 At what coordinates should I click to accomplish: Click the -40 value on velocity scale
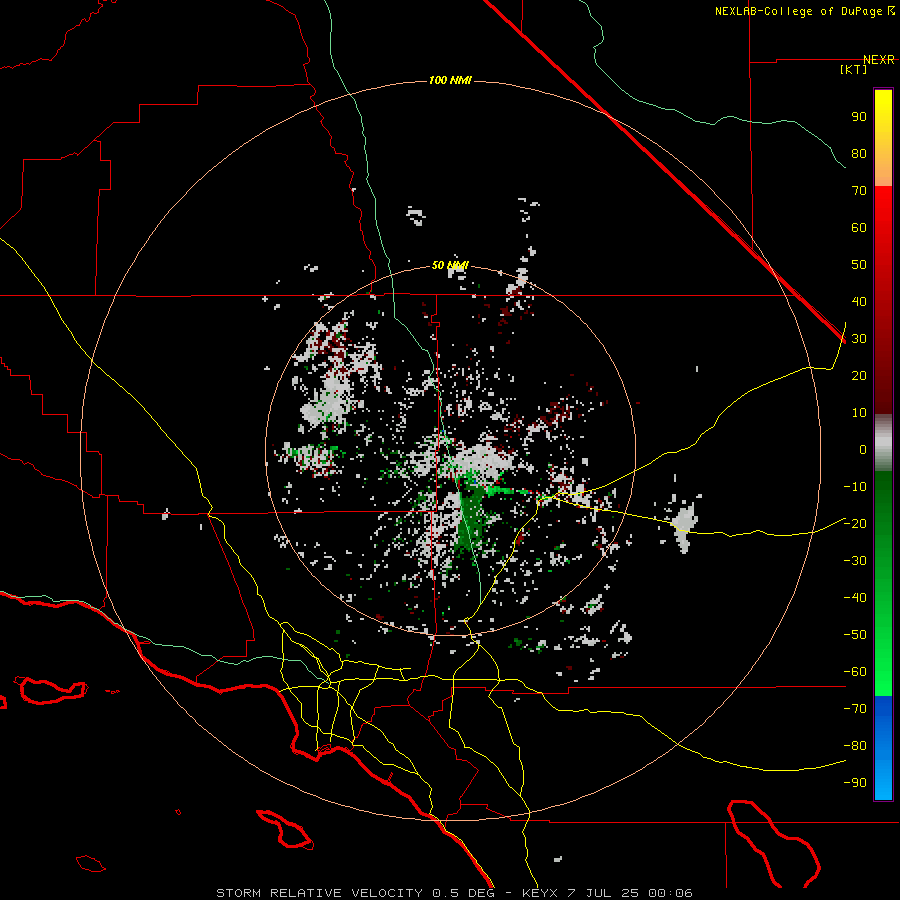[855, 598]
